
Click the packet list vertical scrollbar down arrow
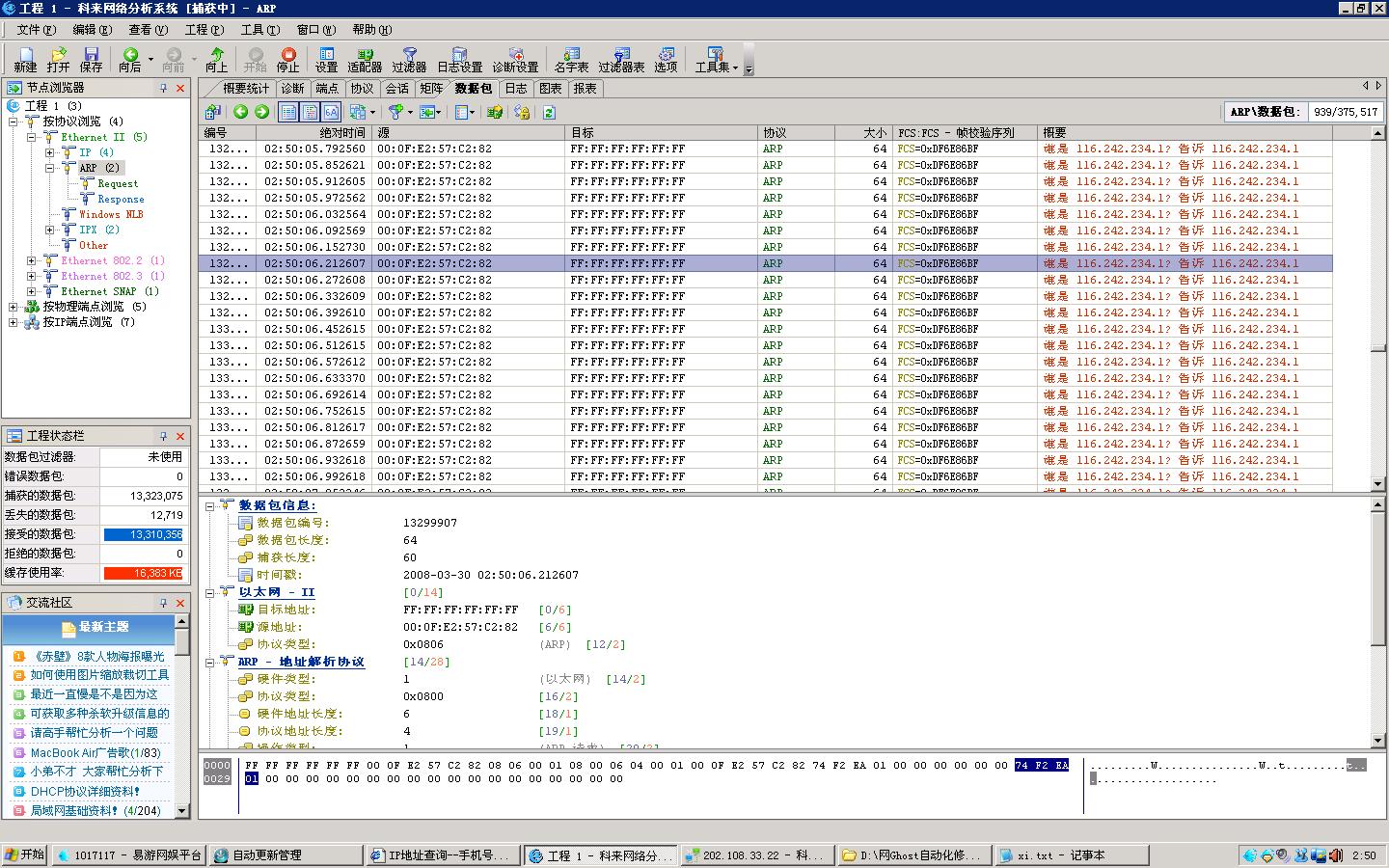tap(1377, 484)
